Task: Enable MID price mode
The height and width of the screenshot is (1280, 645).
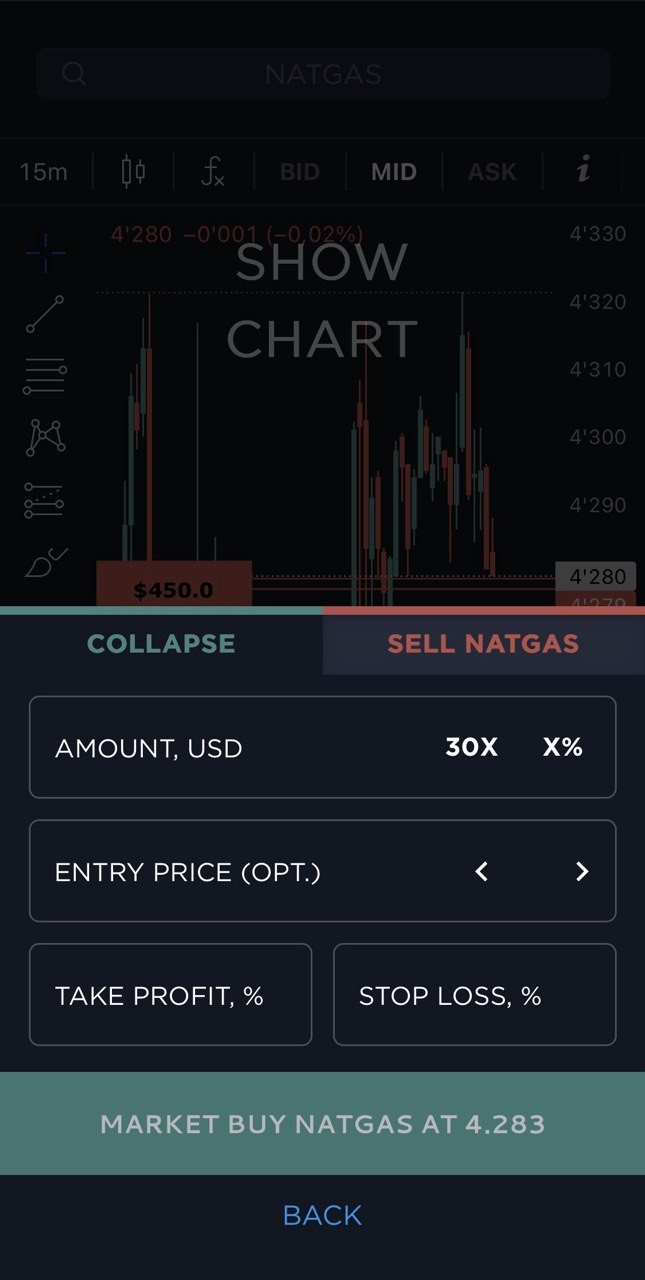Action: tap(393, 171)
